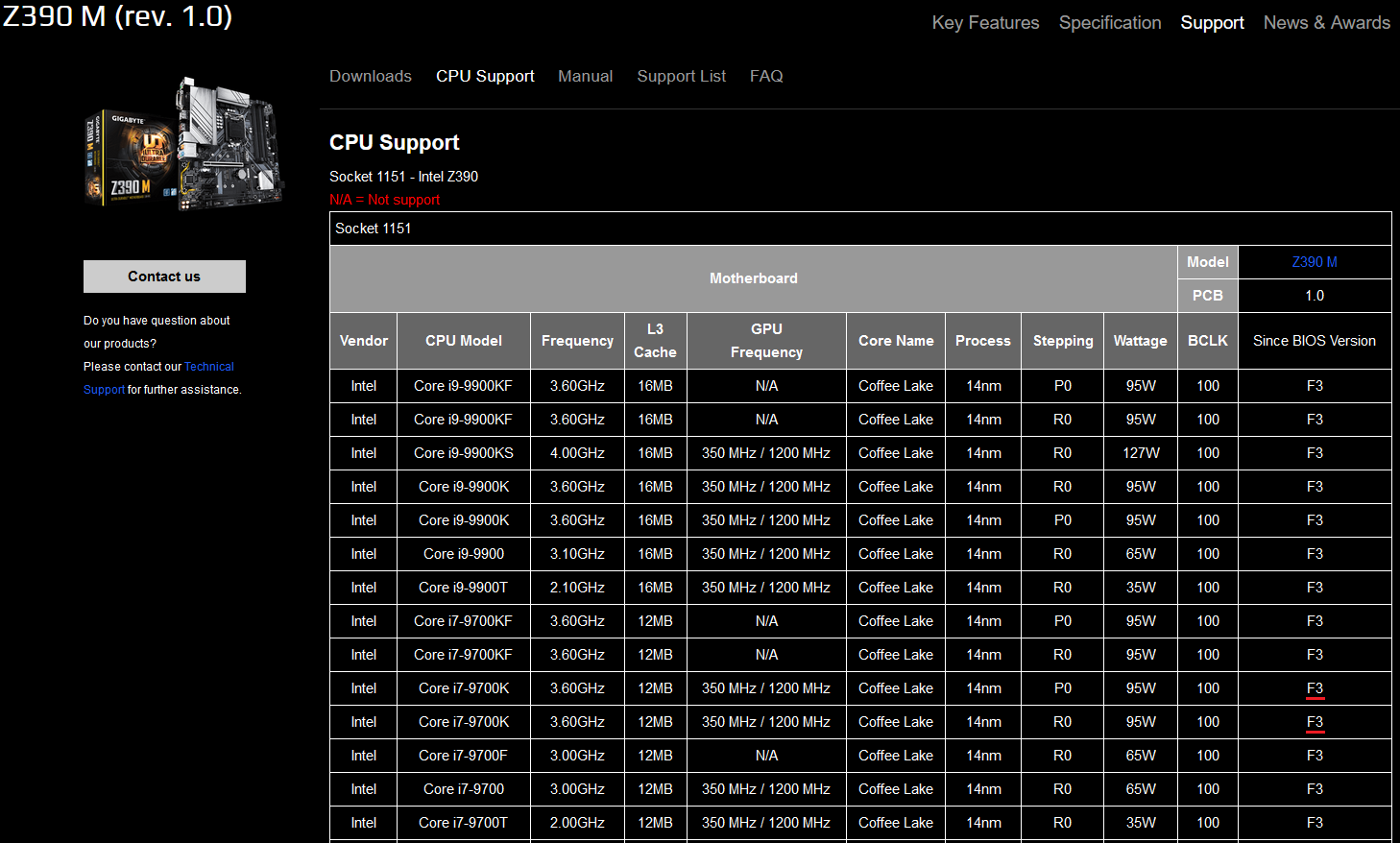The height and width of the screenshot is (843, 1400).
Task: Click the Socket 1151 - Intel Z390 text
Action: [x=403, y=177]
